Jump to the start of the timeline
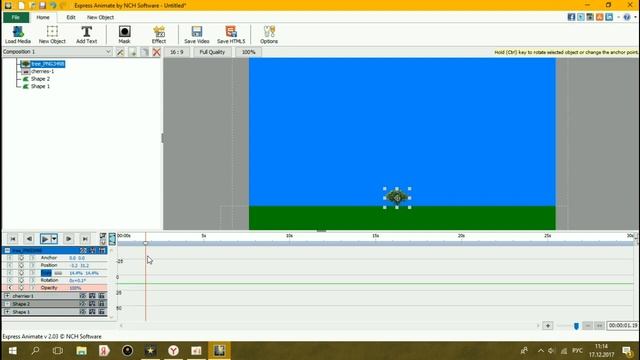640x360 pixels. tap(13, 239)
